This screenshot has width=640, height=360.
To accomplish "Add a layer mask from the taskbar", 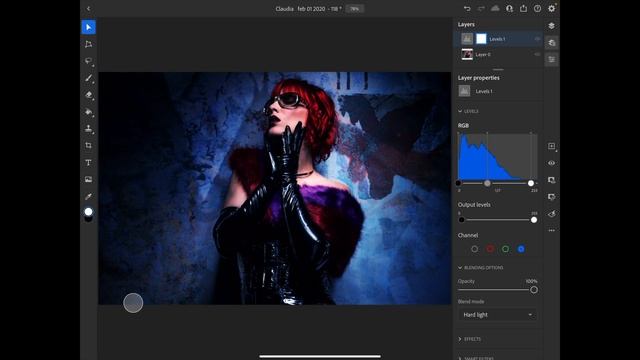I will coord(551,180).
